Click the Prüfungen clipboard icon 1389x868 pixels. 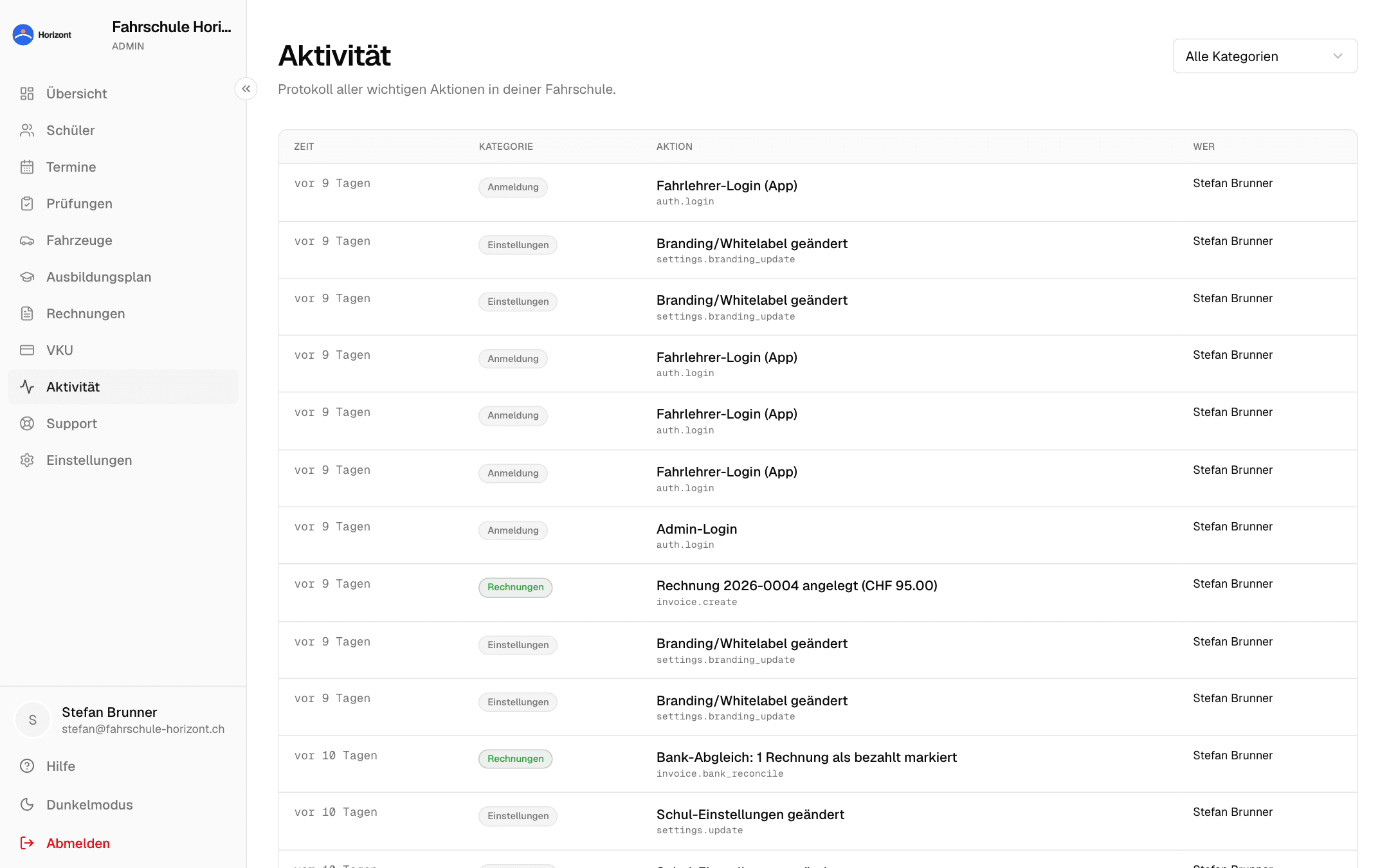tap(27, 204)
